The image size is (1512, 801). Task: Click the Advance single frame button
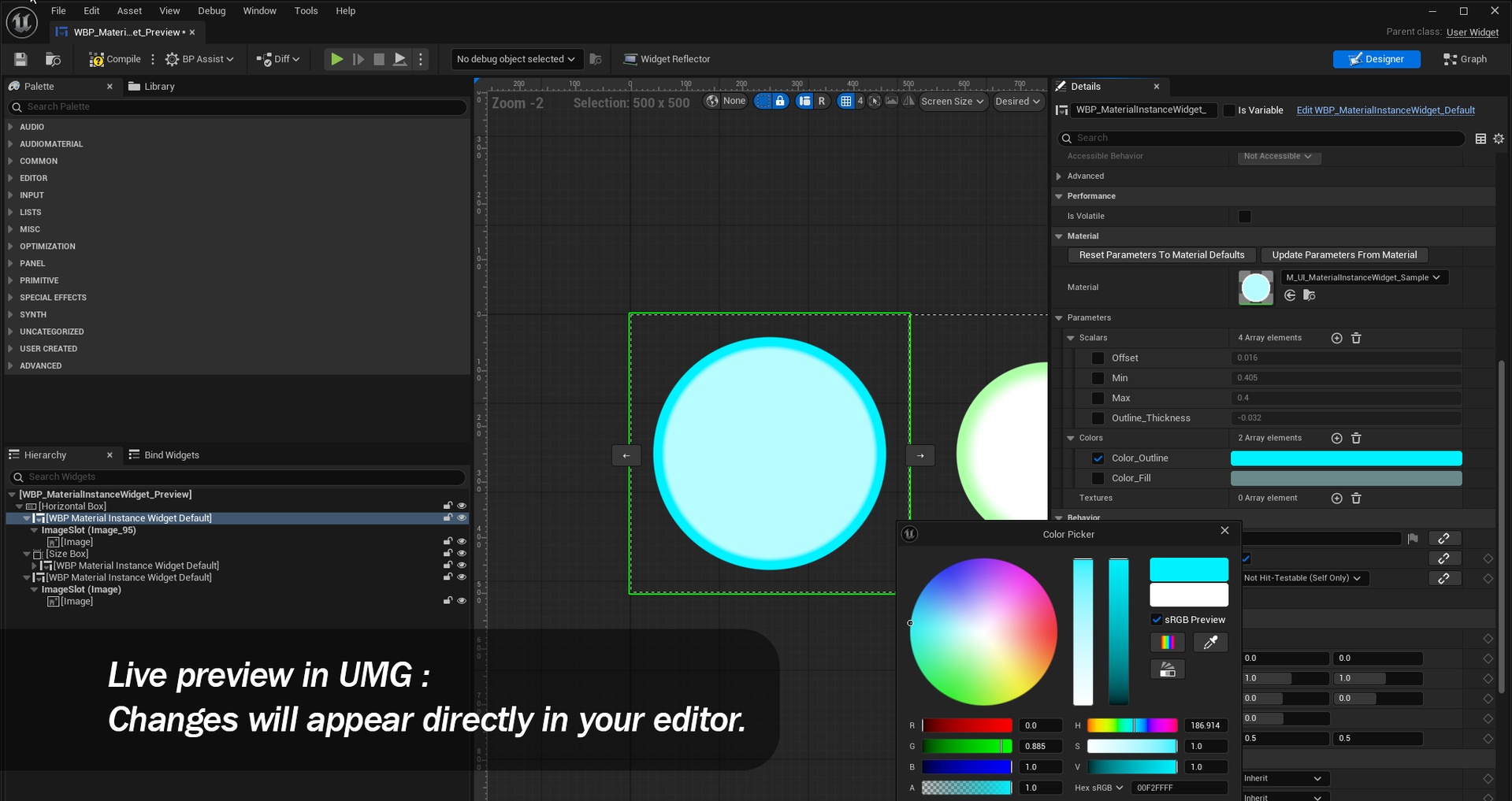(x=358, y=59)
